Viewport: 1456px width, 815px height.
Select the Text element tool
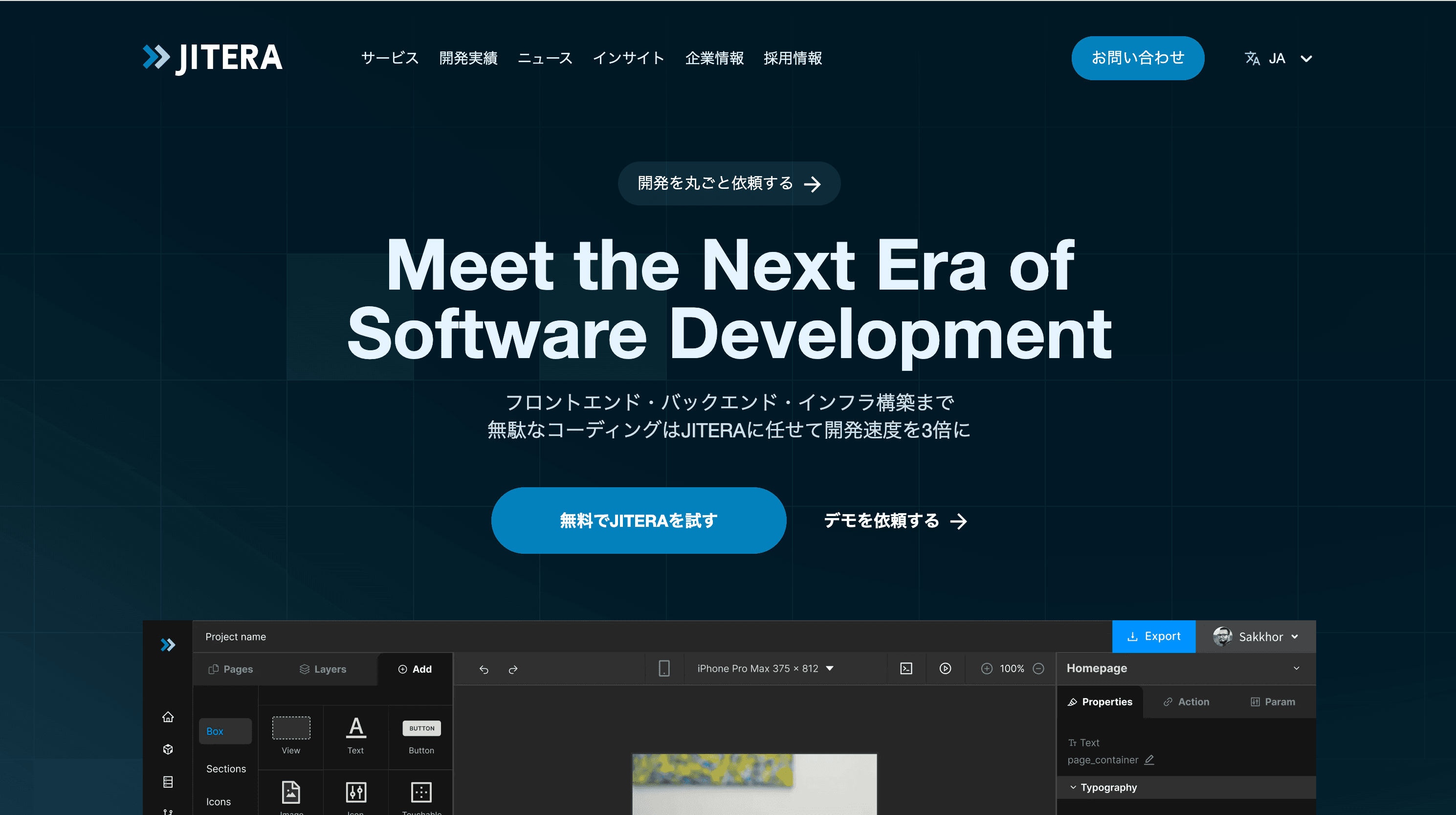point(355,734)
